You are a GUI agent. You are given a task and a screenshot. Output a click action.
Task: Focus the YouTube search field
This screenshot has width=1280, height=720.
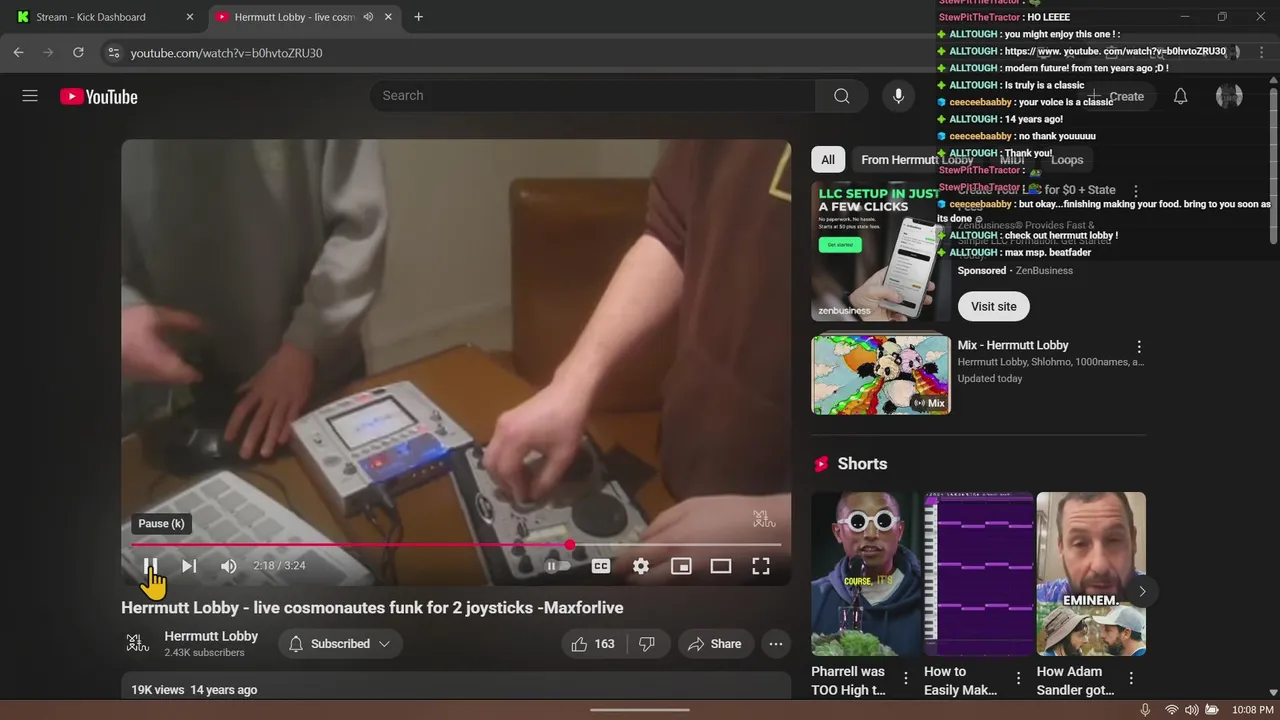(592, 96)
